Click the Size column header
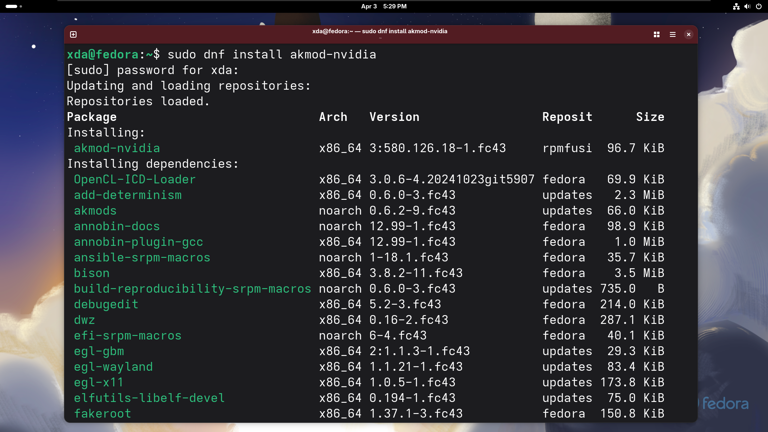Viewport: 768px width, 432px height. tap(650, 117)
